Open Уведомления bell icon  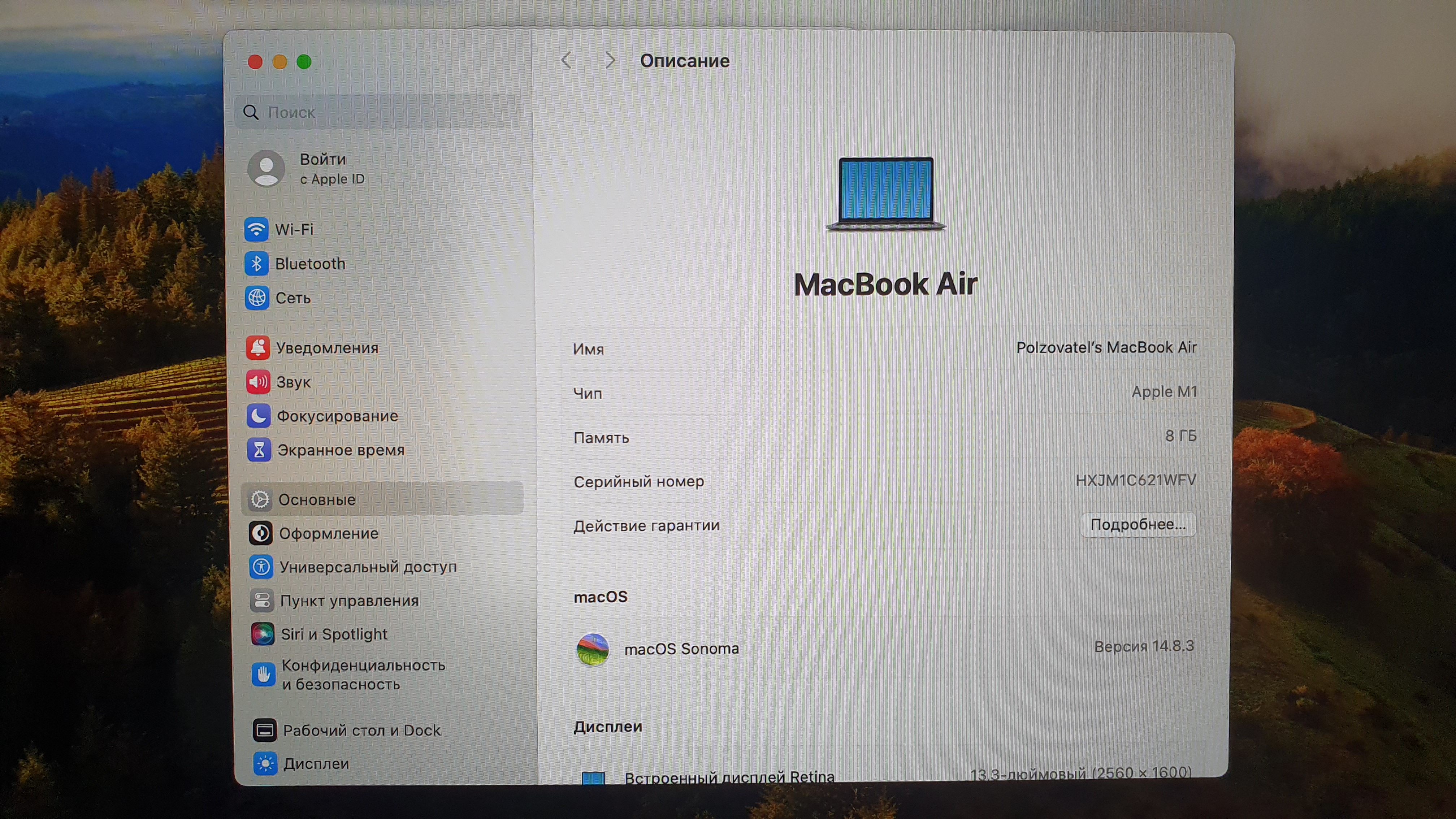(x=258, y=348)
